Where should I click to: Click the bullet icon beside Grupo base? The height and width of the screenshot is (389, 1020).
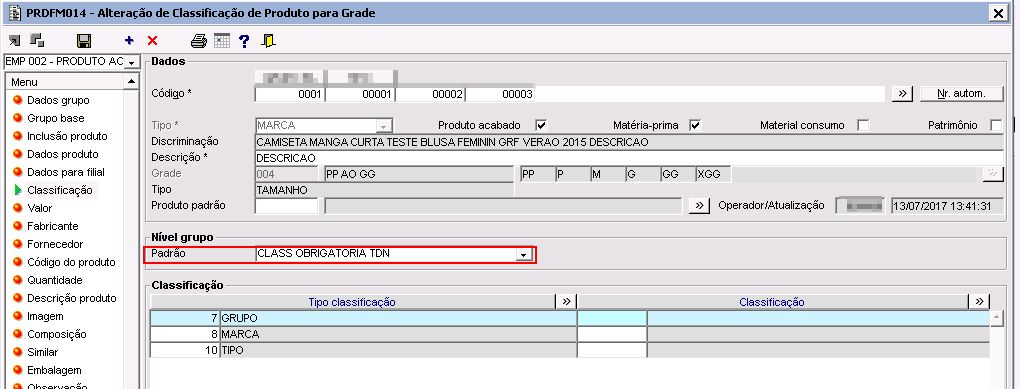[x=18, y=118]
